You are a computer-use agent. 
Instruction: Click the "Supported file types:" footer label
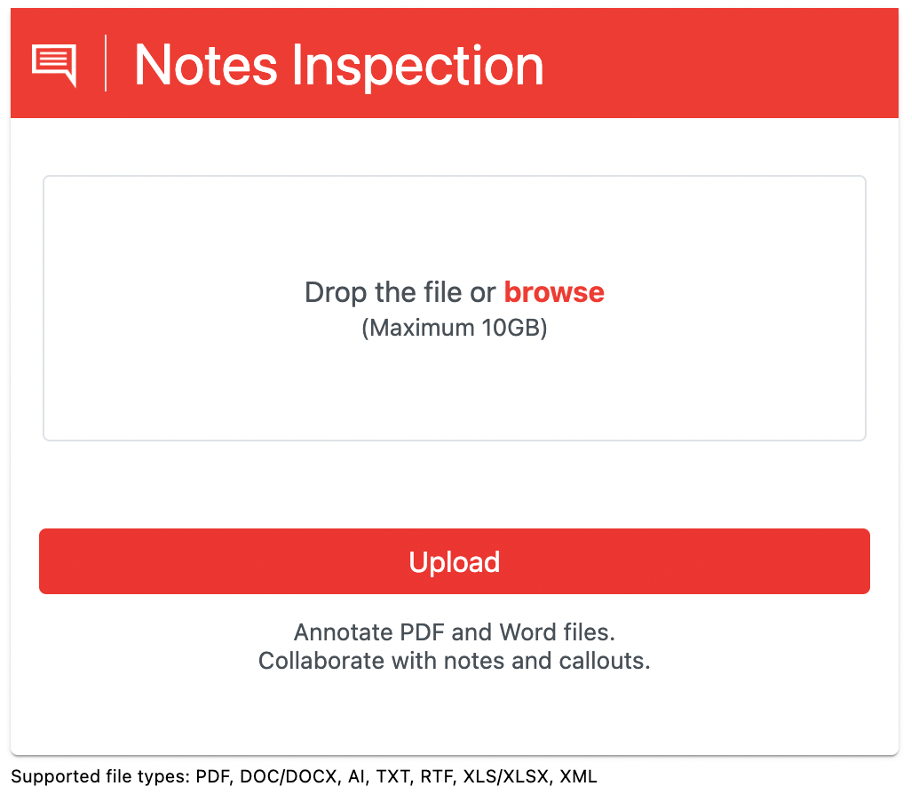[101, 776]
